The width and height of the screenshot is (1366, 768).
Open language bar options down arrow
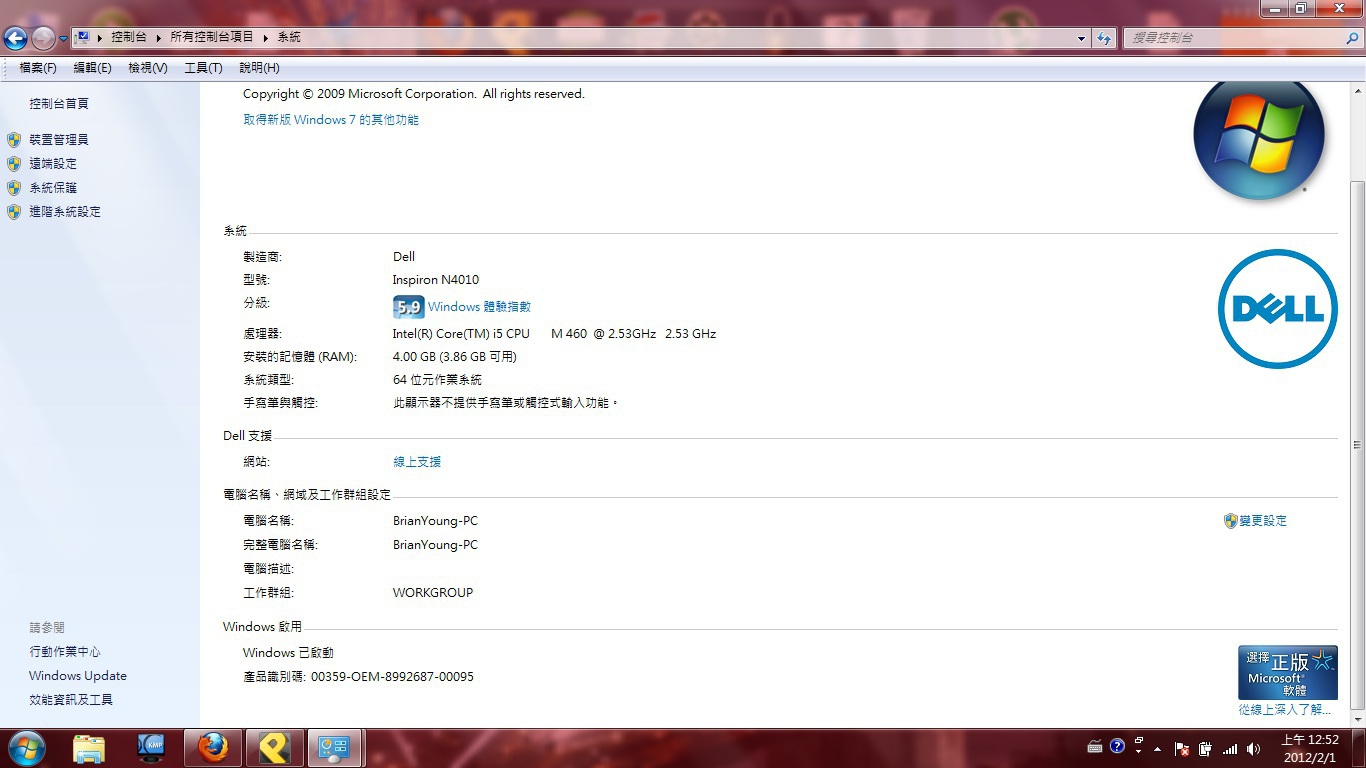coord(1139,753)
